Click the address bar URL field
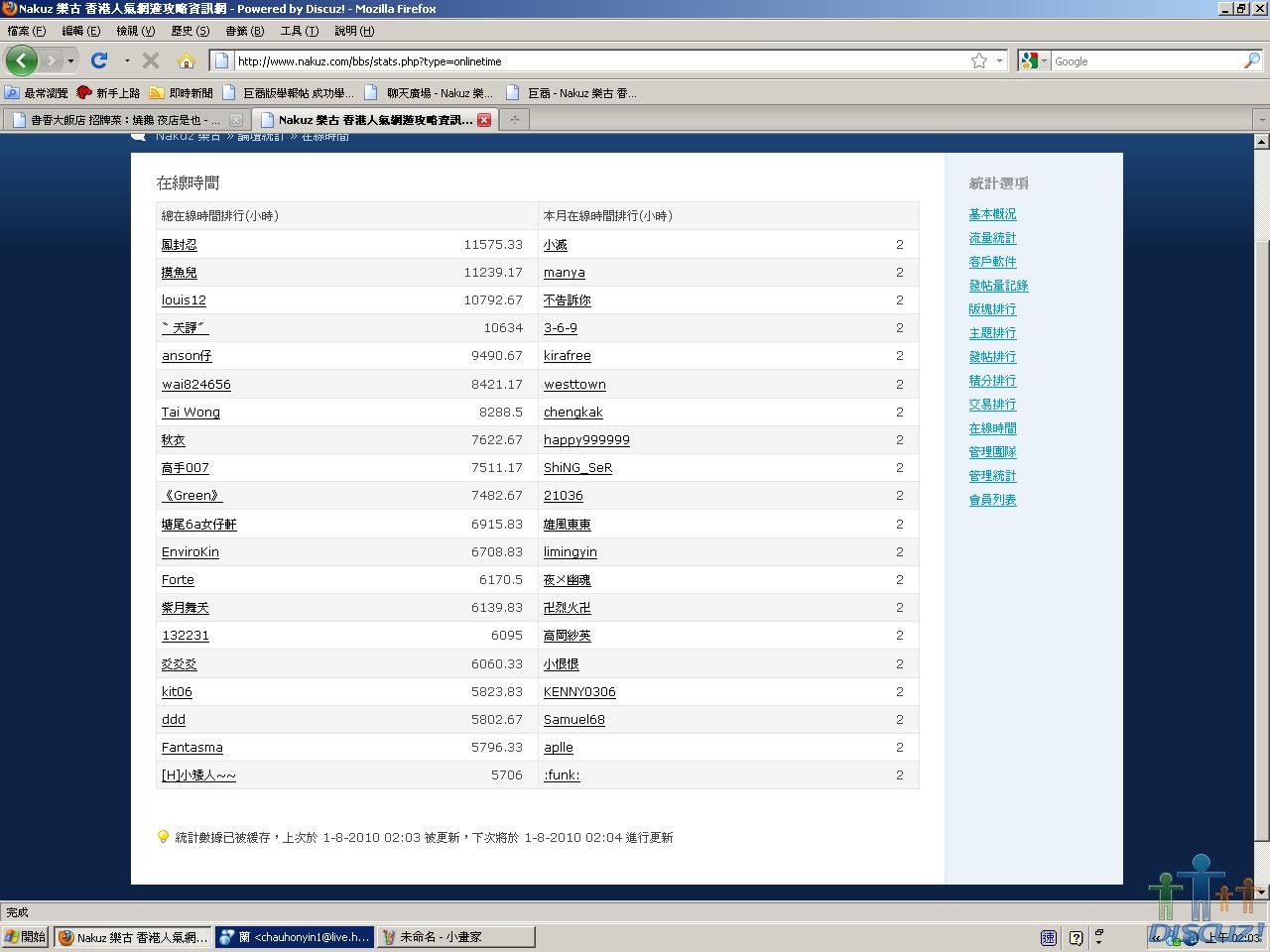The height and width of the screenshot is (952, 1270). click(595, 60)
